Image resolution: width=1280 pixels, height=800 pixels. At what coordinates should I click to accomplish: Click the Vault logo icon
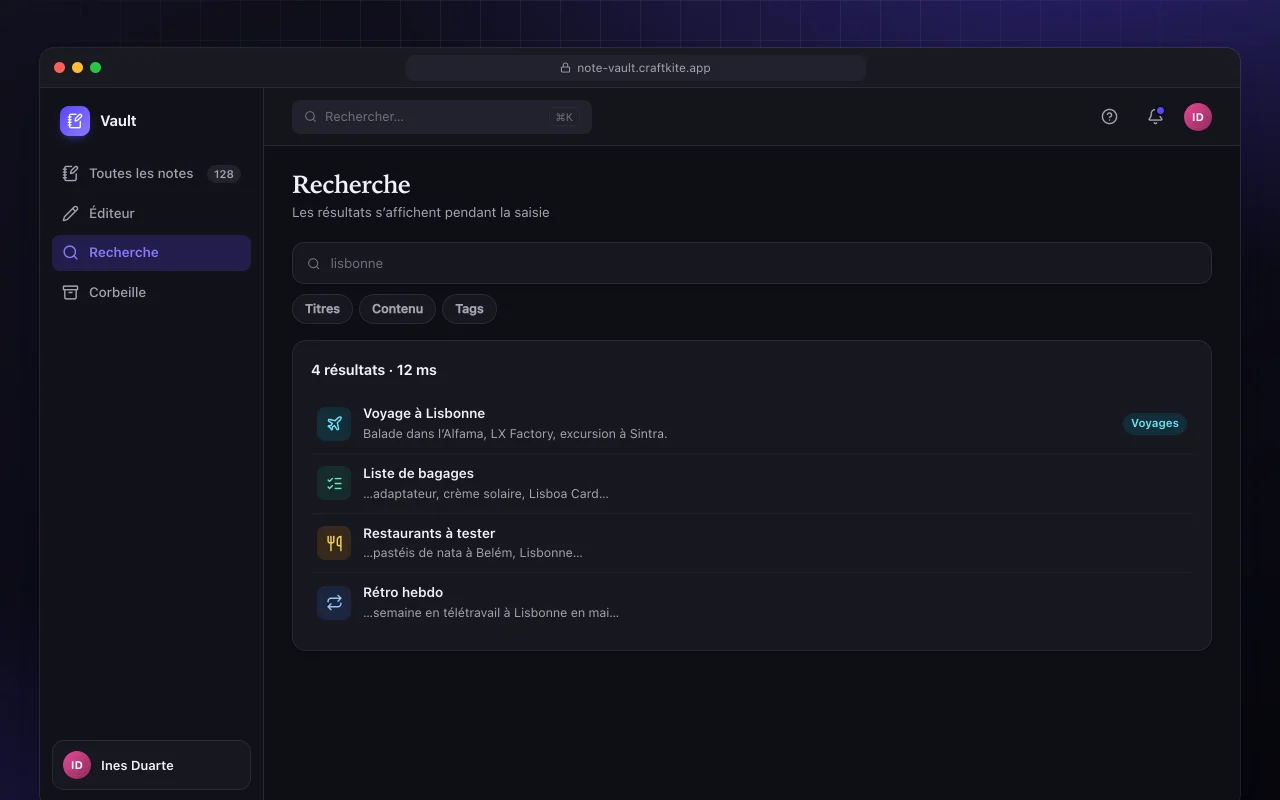(75, 121)
